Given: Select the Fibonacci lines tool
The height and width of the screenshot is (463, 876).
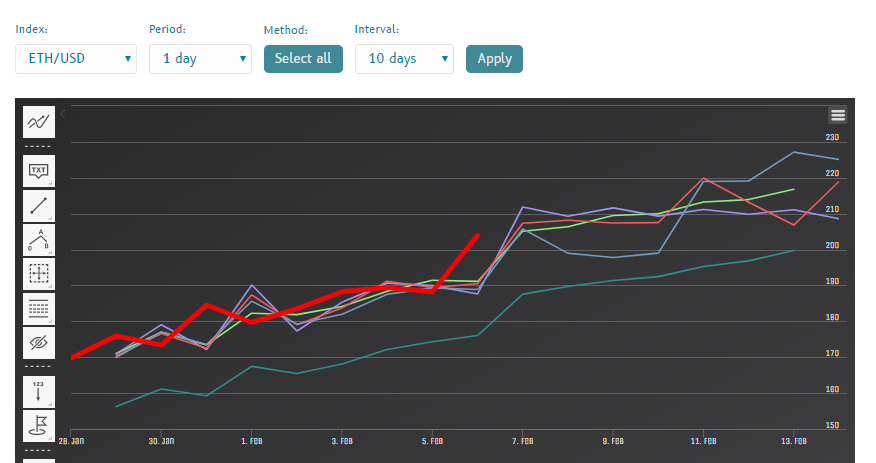Looking at the screenshot, I should 39,308.
